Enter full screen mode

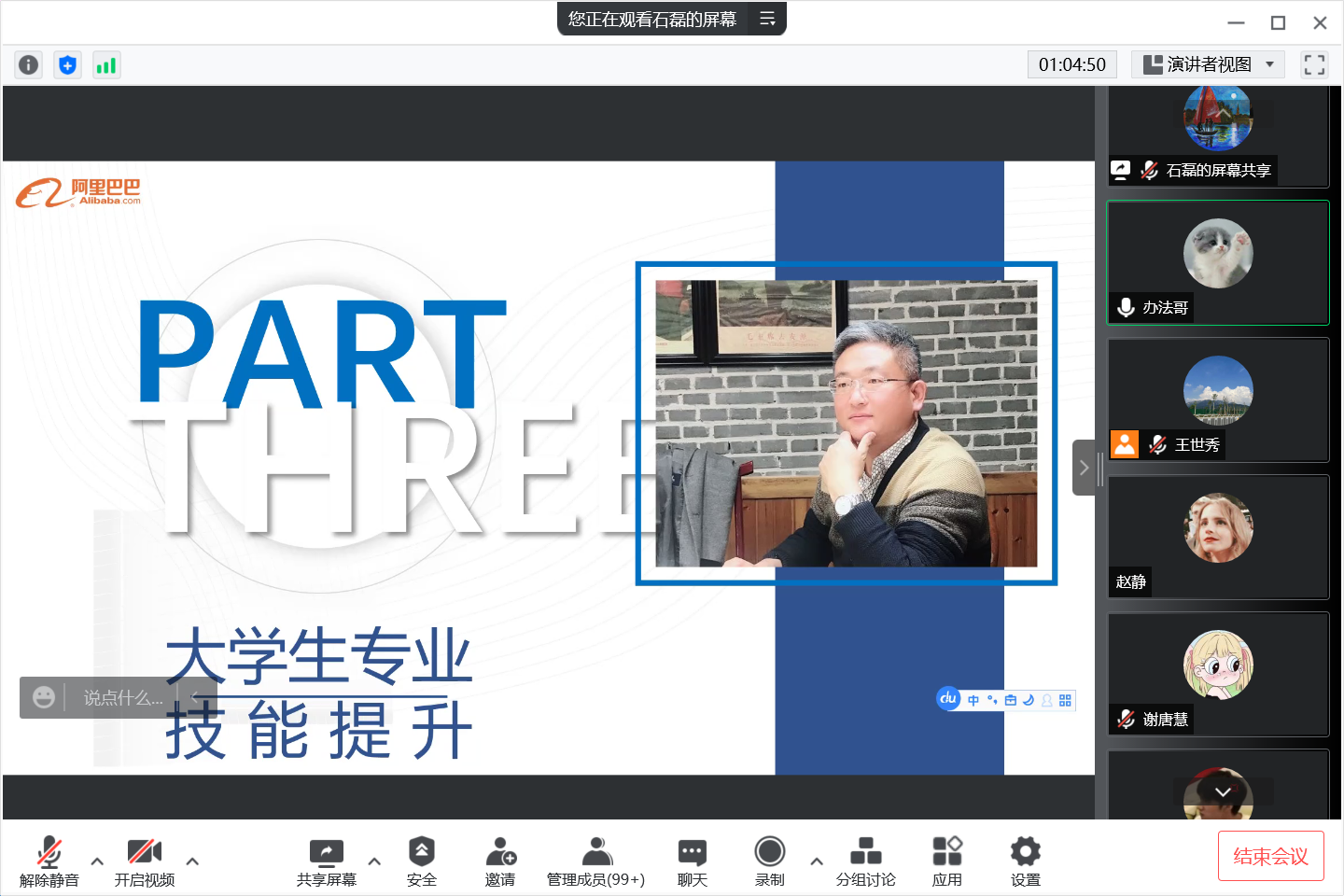(x=1314, y=64)
